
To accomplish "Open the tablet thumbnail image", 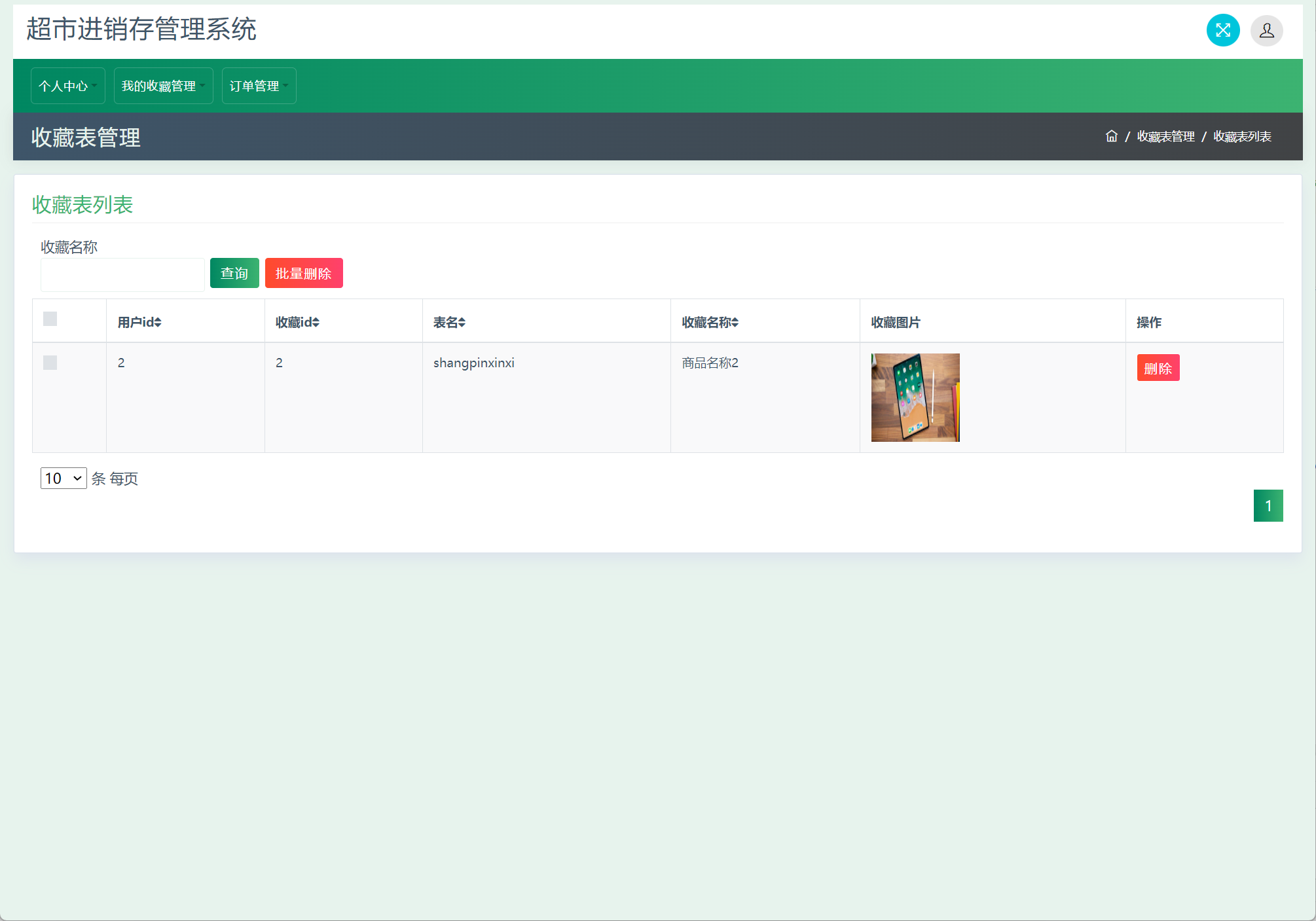I will click(915, 397).
